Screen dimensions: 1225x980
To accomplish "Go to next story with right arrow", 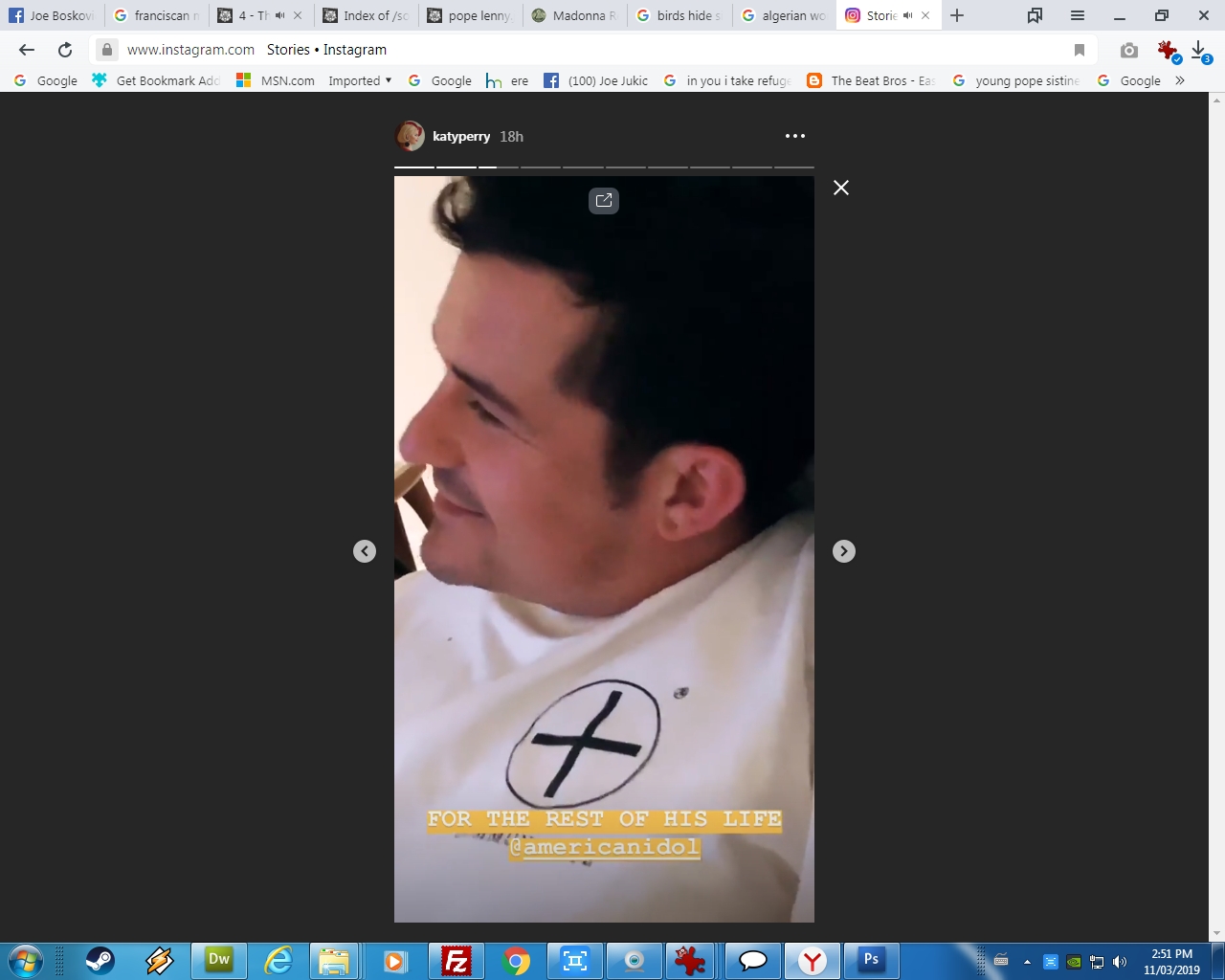I will point(843,551).
